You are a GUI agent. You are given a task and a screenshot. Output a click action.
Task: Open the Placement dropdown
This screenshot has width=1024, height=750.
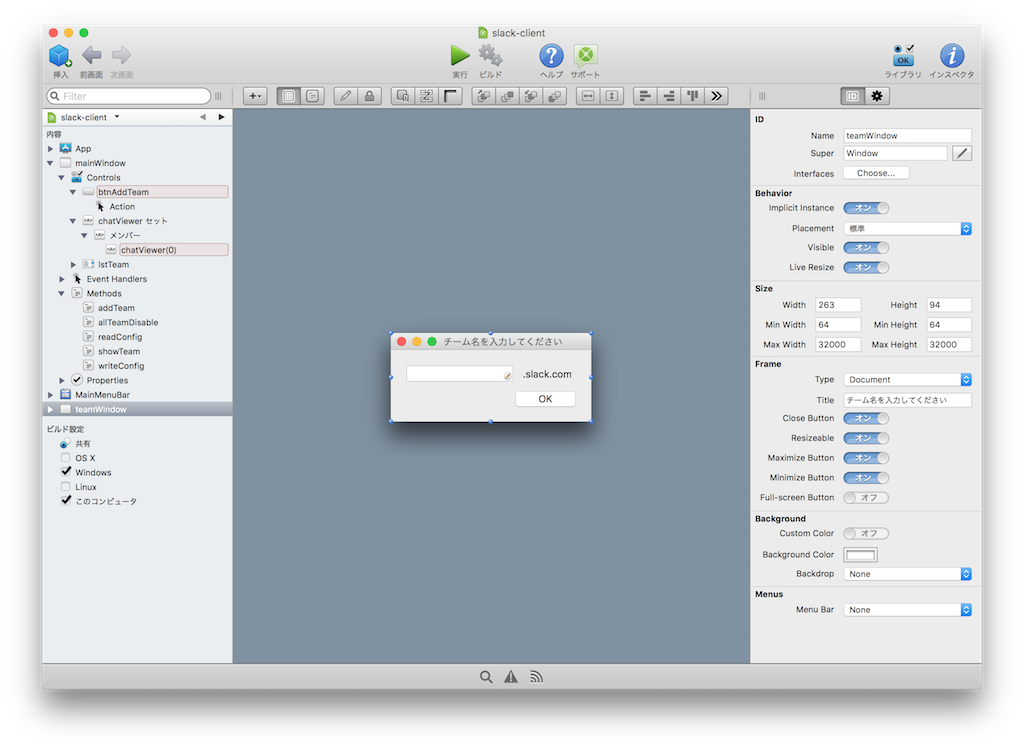(x=907, y=229)
